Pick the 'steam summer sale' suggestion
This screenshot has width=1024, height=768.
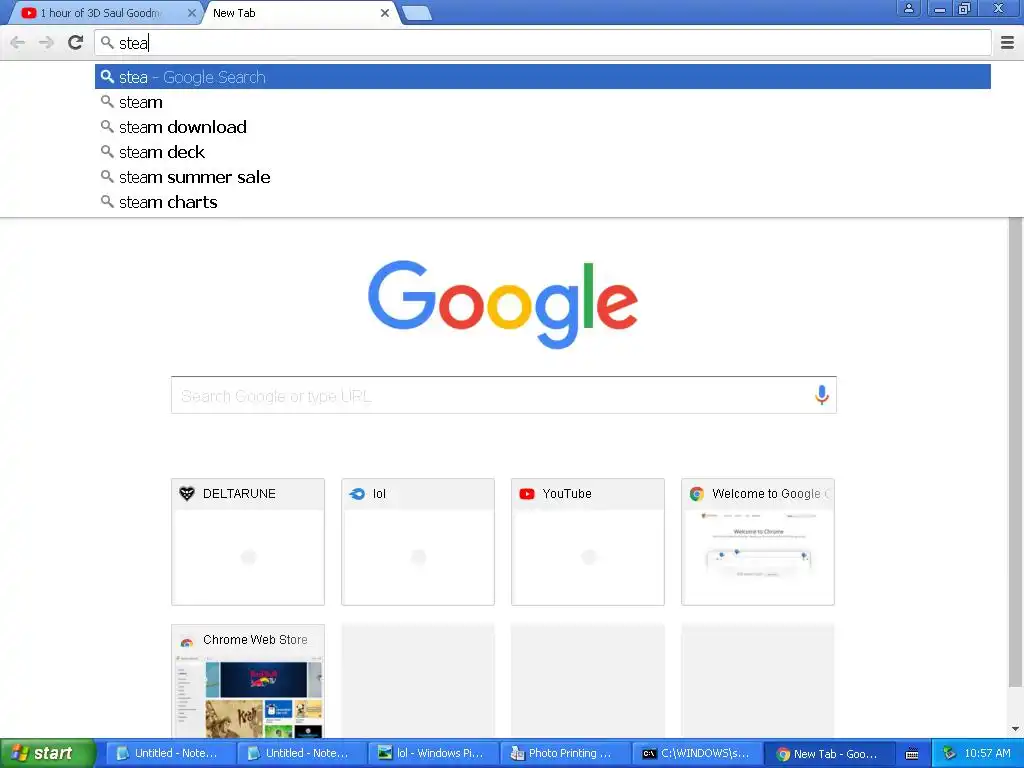coord(543,177)
